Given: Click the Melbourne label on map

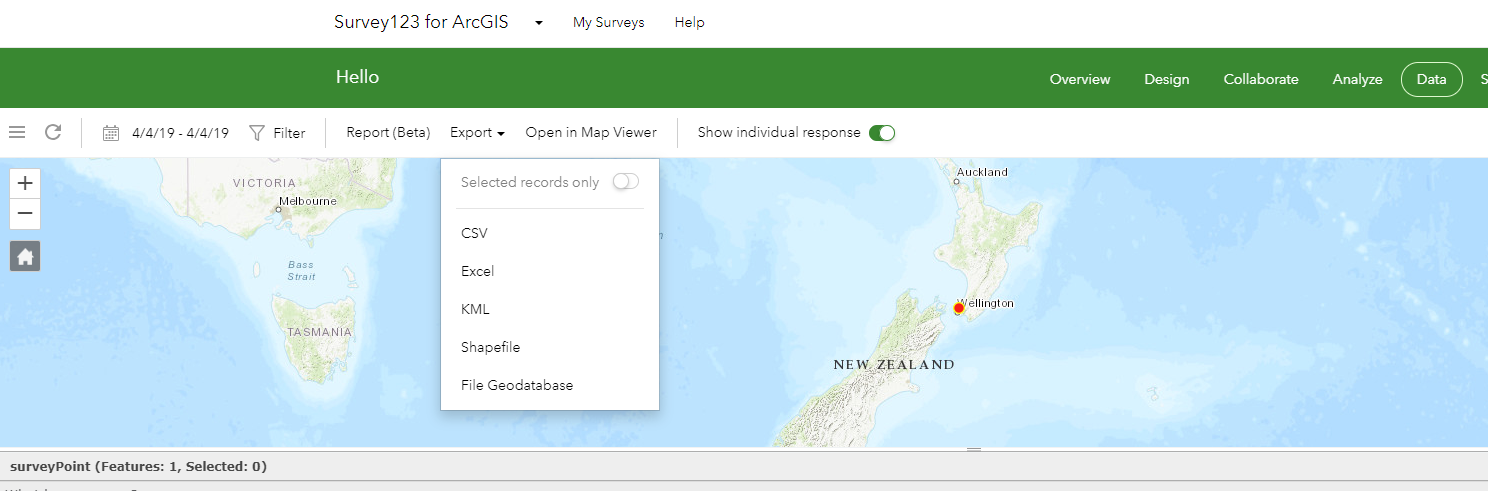Looking at the screenshot, I should (309, 201).
